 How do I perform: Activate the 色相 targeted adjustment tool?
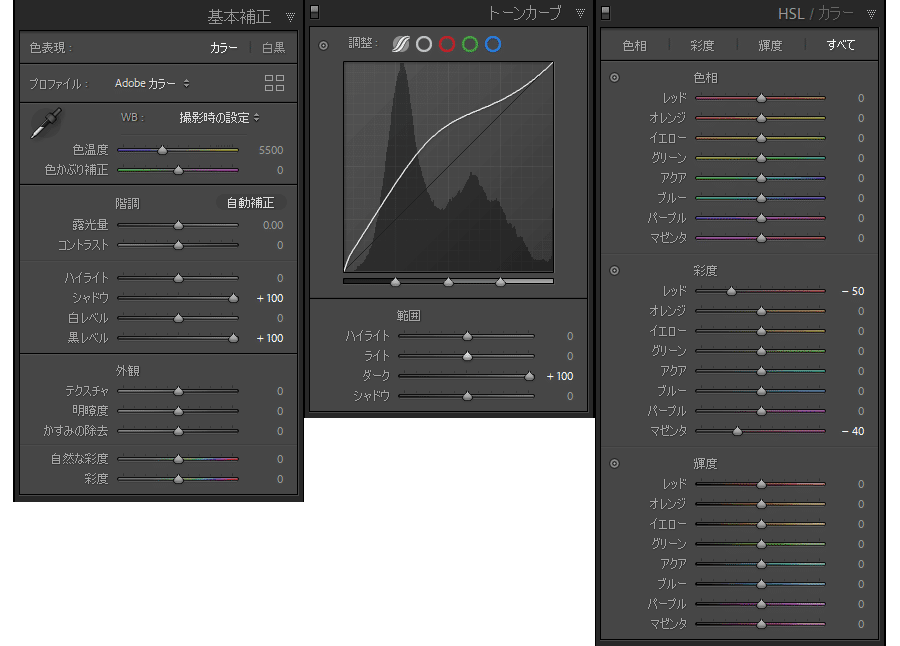614,78
